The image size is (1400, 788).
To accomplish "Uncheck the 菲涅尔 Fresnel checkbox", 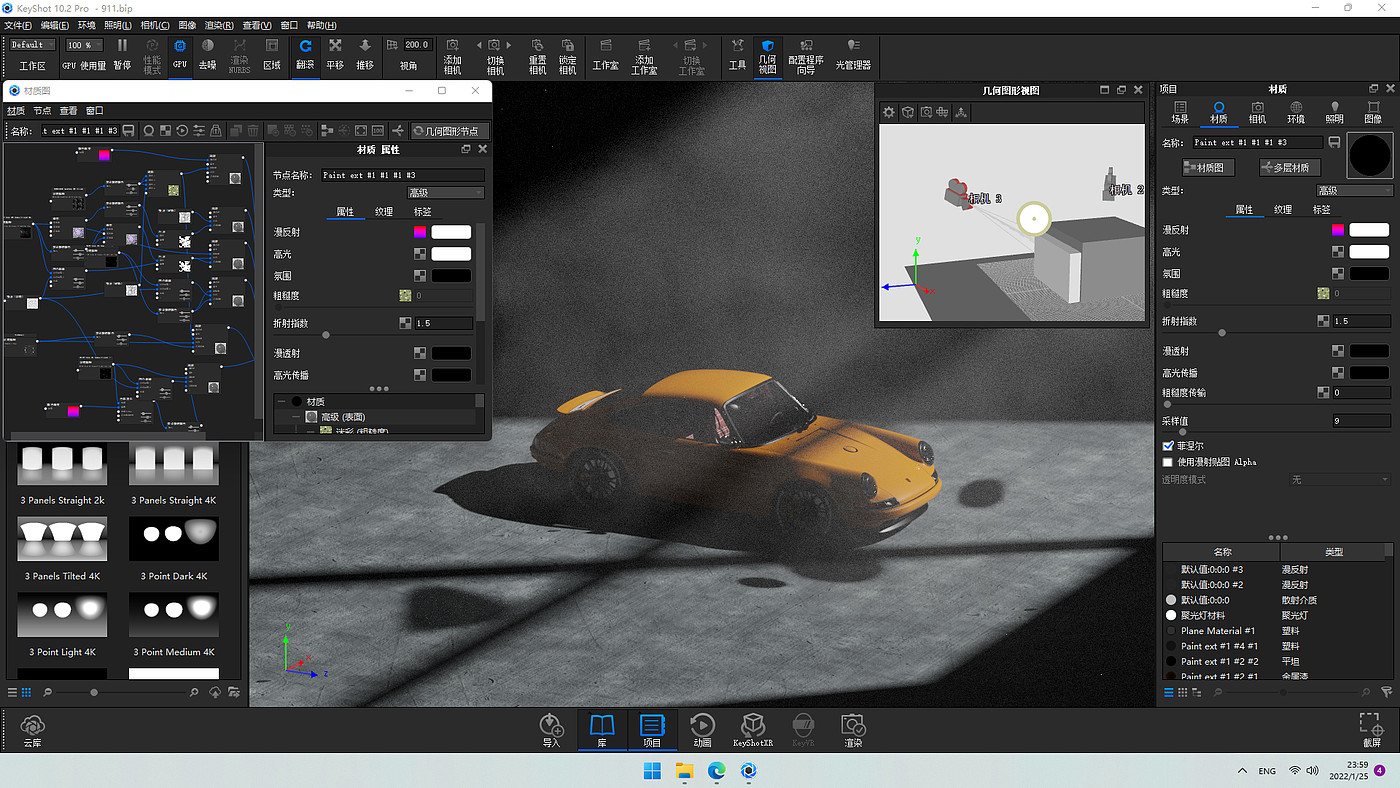I will coord(1168,445).
